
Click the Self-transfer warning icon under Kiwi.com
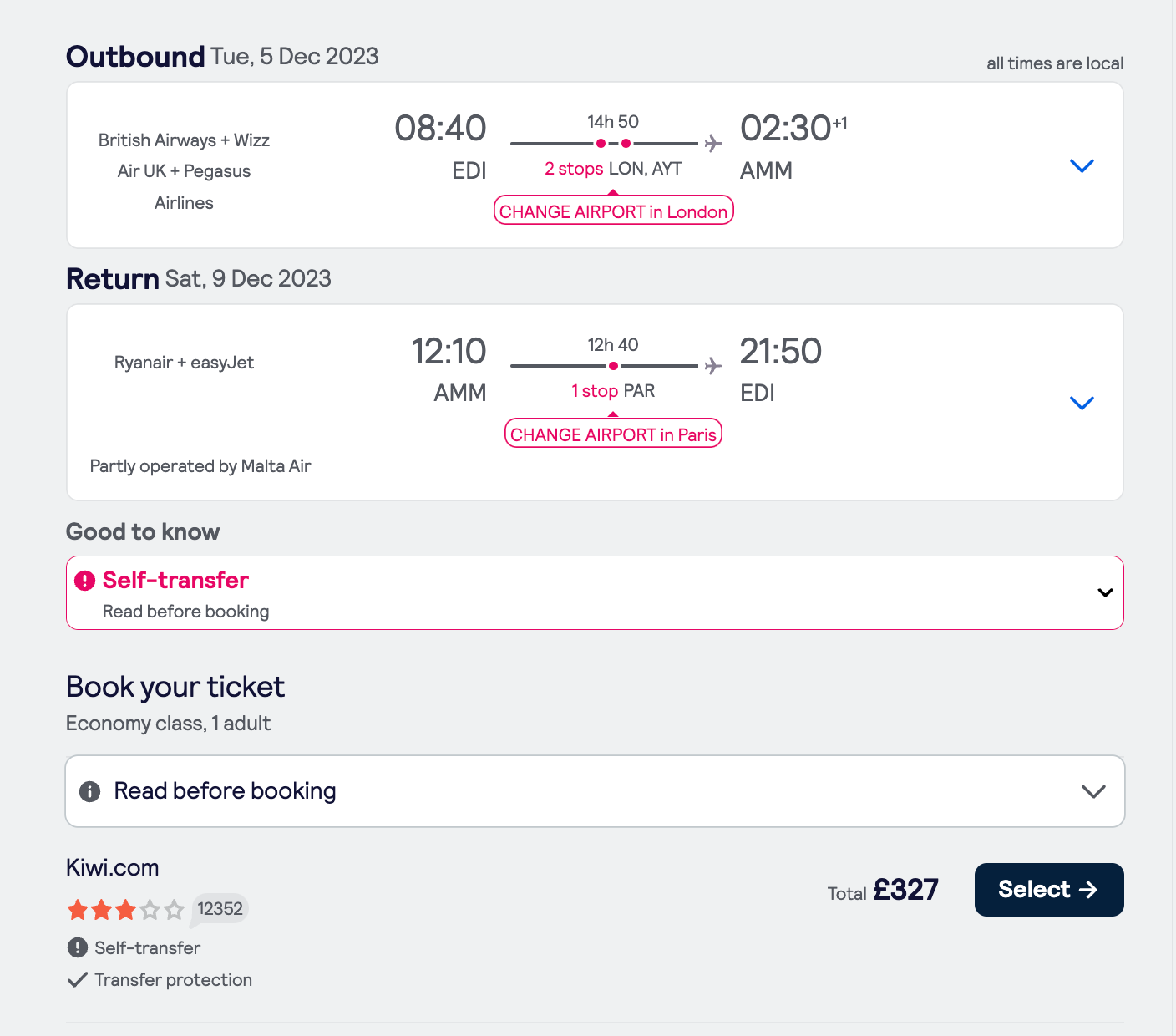pos(77,947)
